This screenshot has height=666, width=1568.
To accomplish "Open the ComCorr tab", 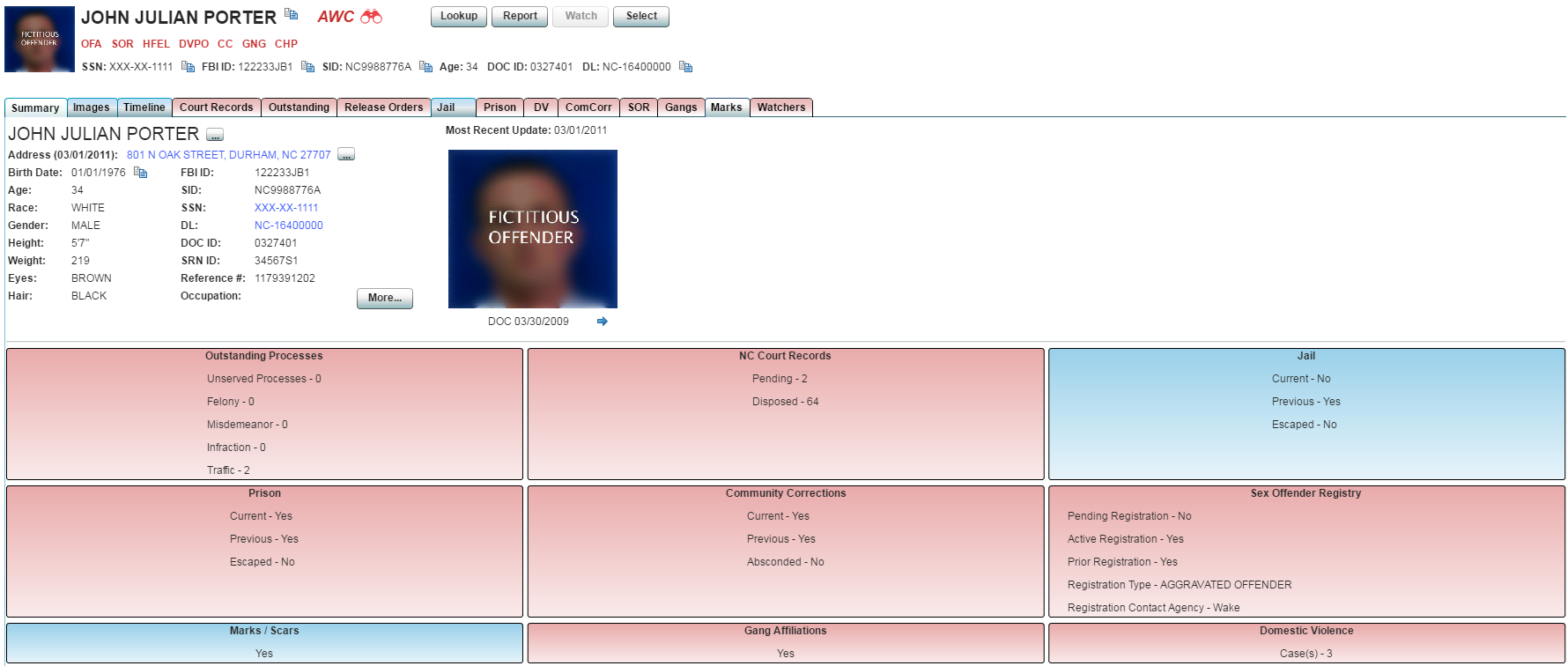I will (x=588, y=107).
